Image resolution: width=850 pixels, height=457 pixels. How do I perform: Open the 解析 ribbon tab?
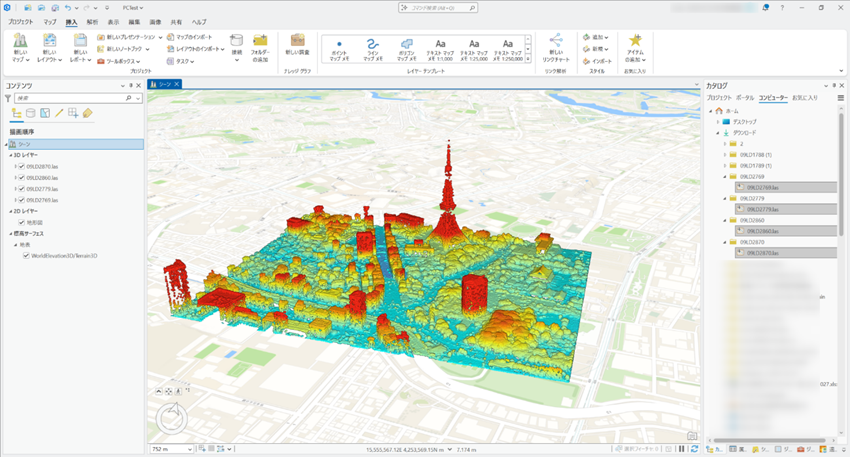pyautogui.click(x=93, y=22)
